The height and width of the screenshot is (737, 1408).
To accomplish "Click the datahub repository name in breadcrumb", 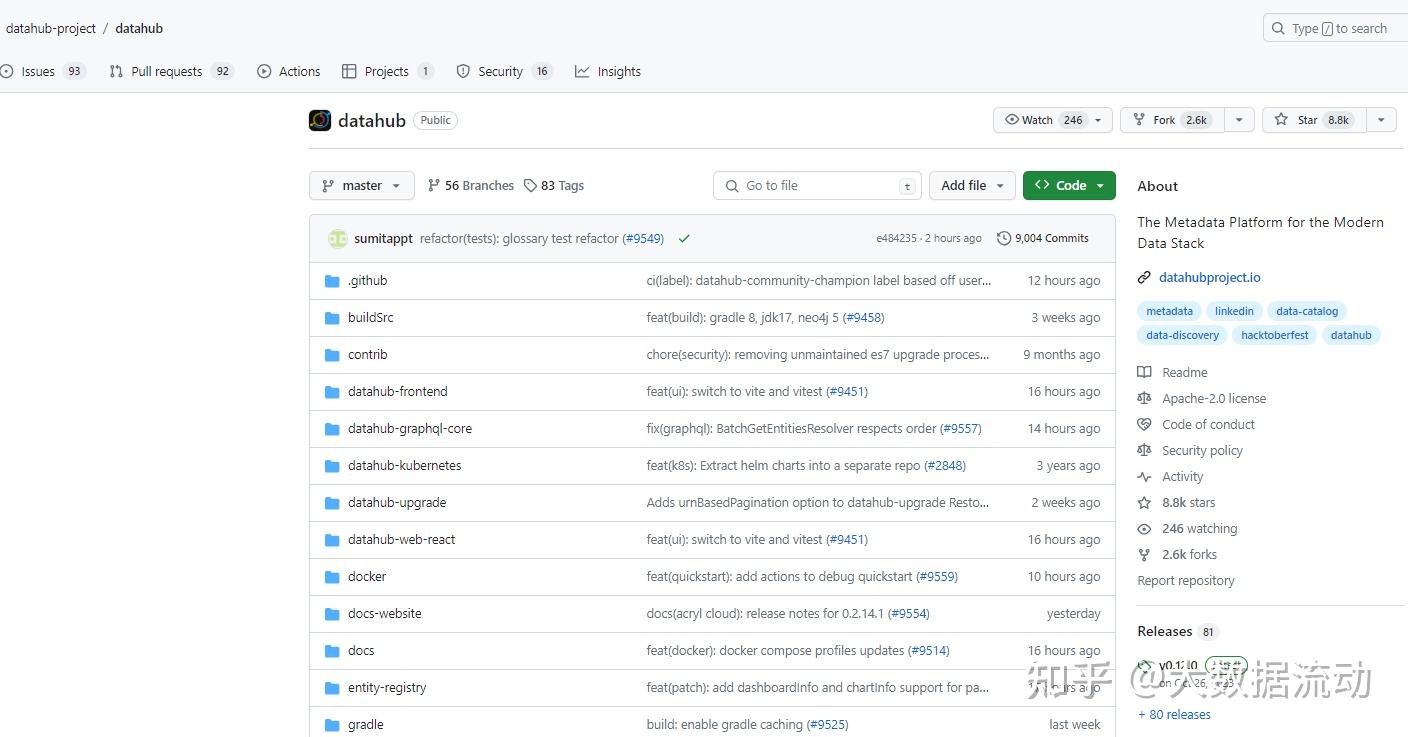I will pyautogui.click(x=139, y=28).
